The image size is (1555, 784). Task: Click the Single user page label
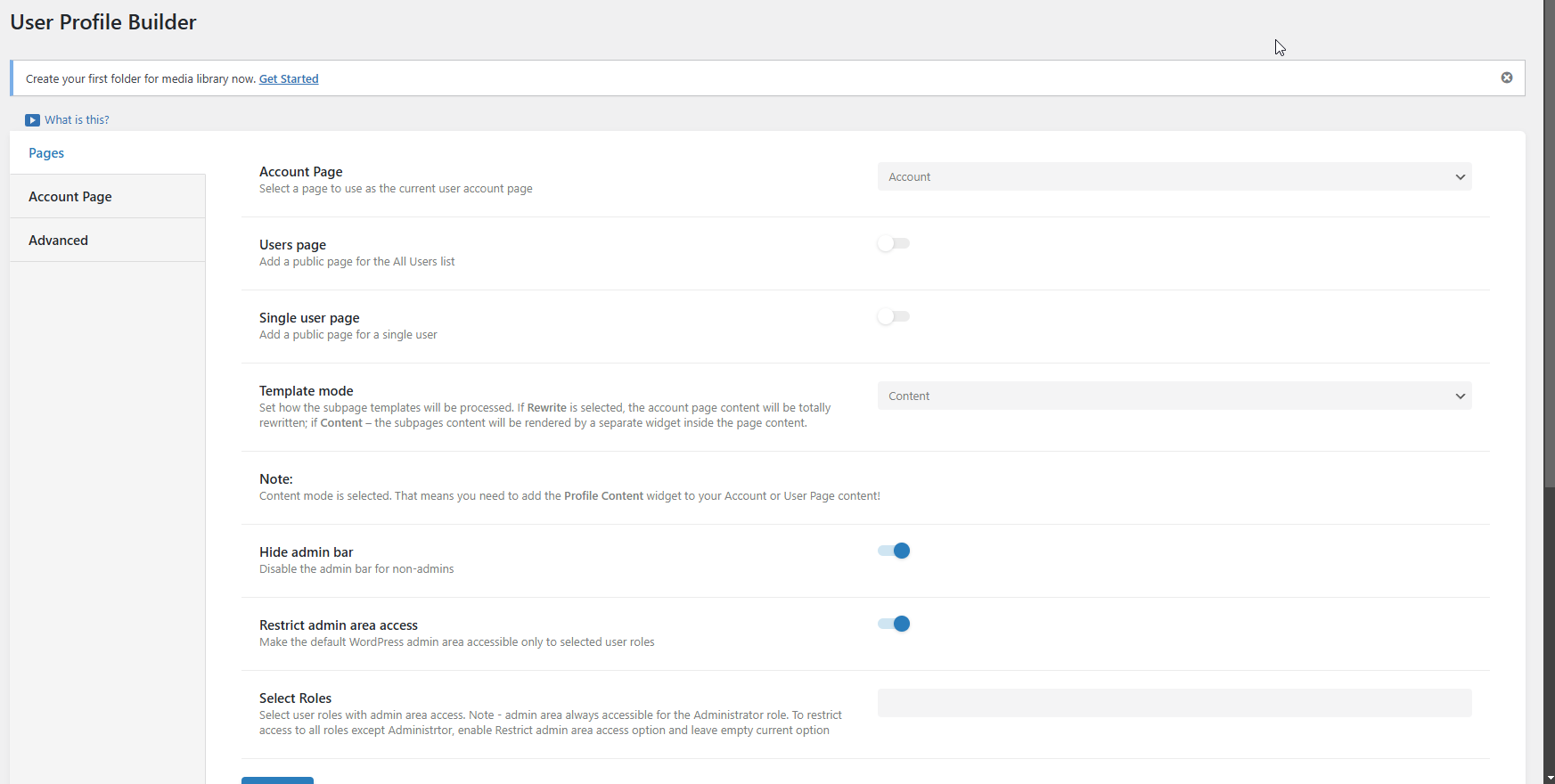(309, 318)
